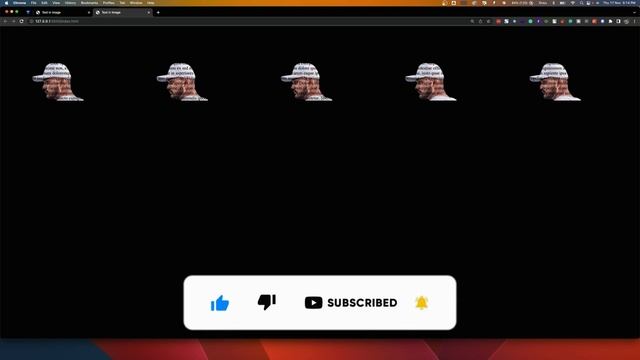Reload the page with the refresh icon
The width and height of the screenshot is (640, 360).
pyautogui.click(x=21, y=21)
